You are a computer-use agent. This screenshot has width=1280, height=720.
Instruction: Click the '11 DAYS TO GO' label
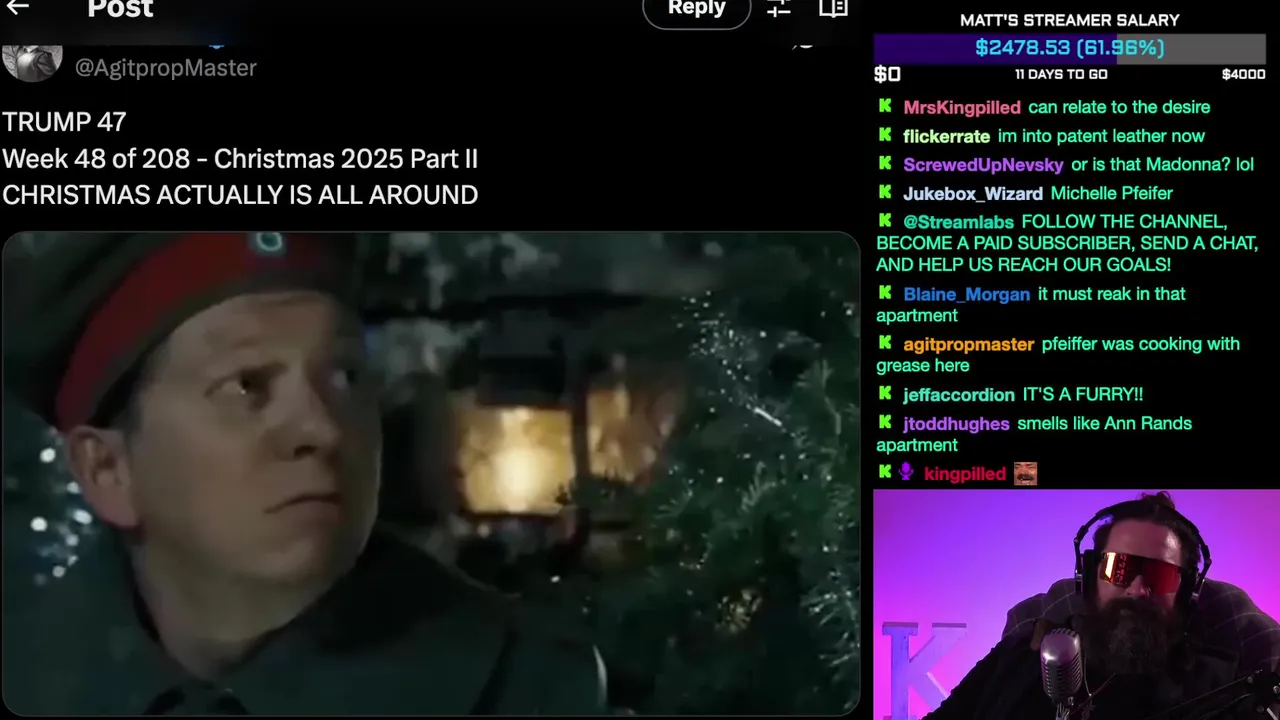(x=1061, y=74)
